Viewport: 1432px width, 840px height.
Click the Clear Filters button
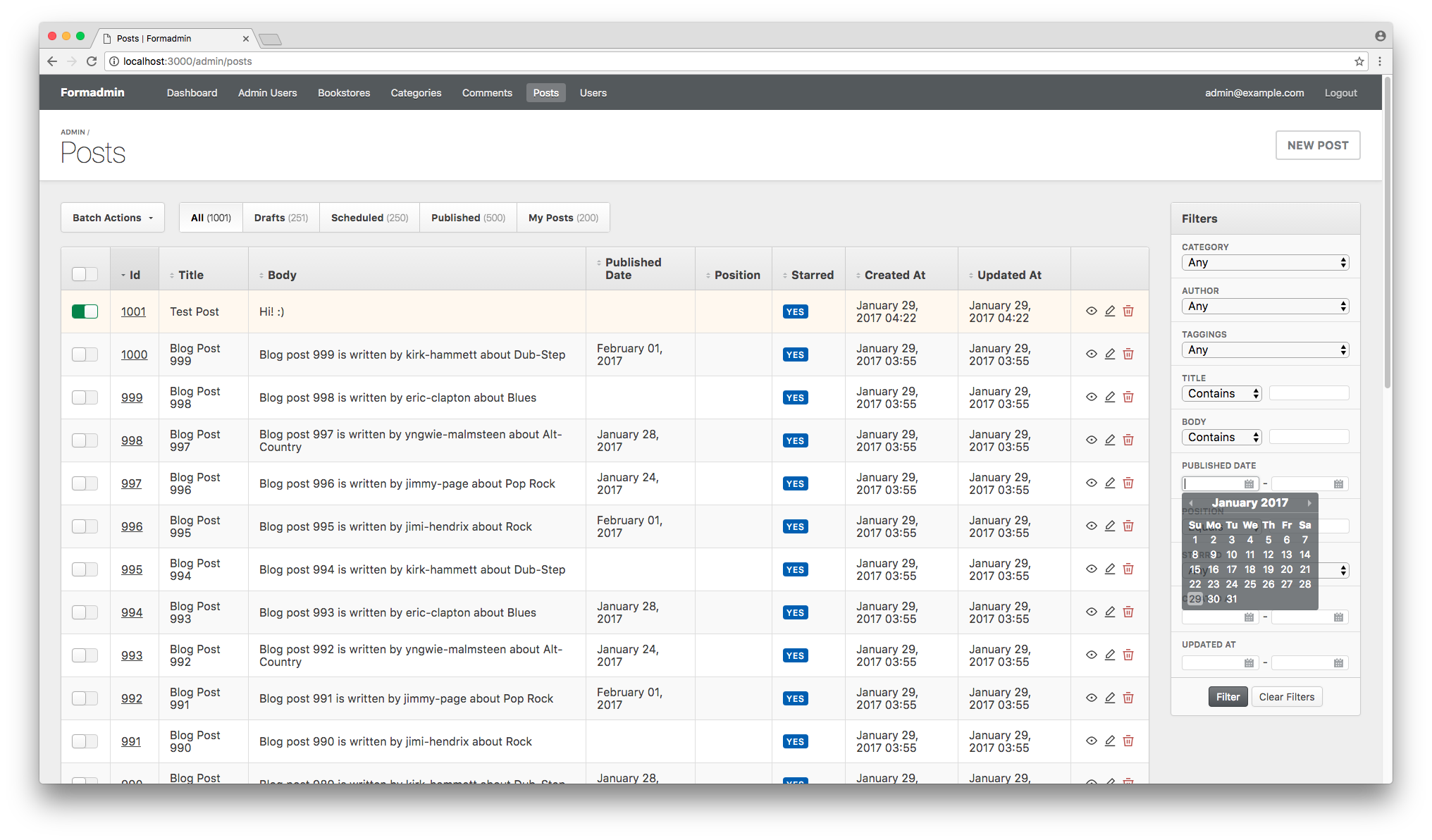click(x=1286, y=697)
